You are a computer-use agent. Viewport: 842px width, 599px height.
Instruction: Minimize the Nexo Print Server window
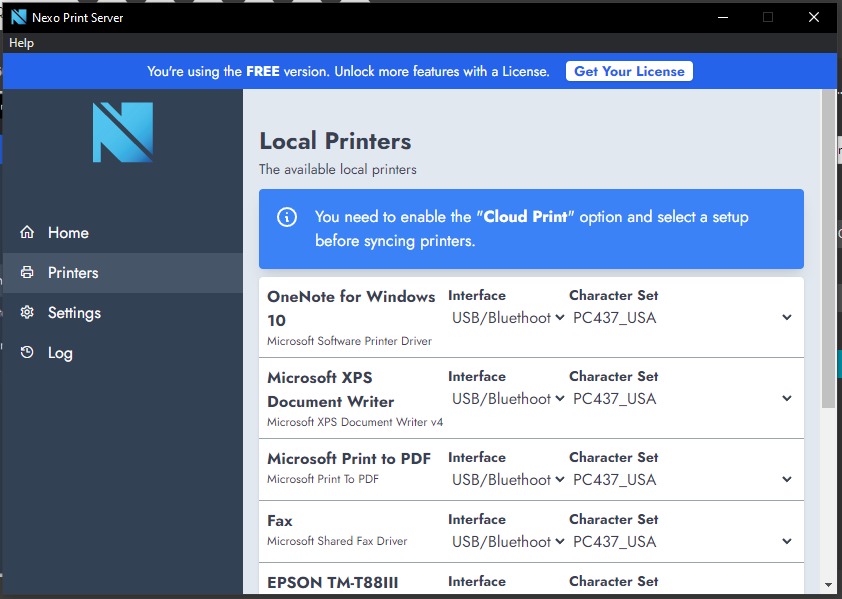click(x=723, y=17)
